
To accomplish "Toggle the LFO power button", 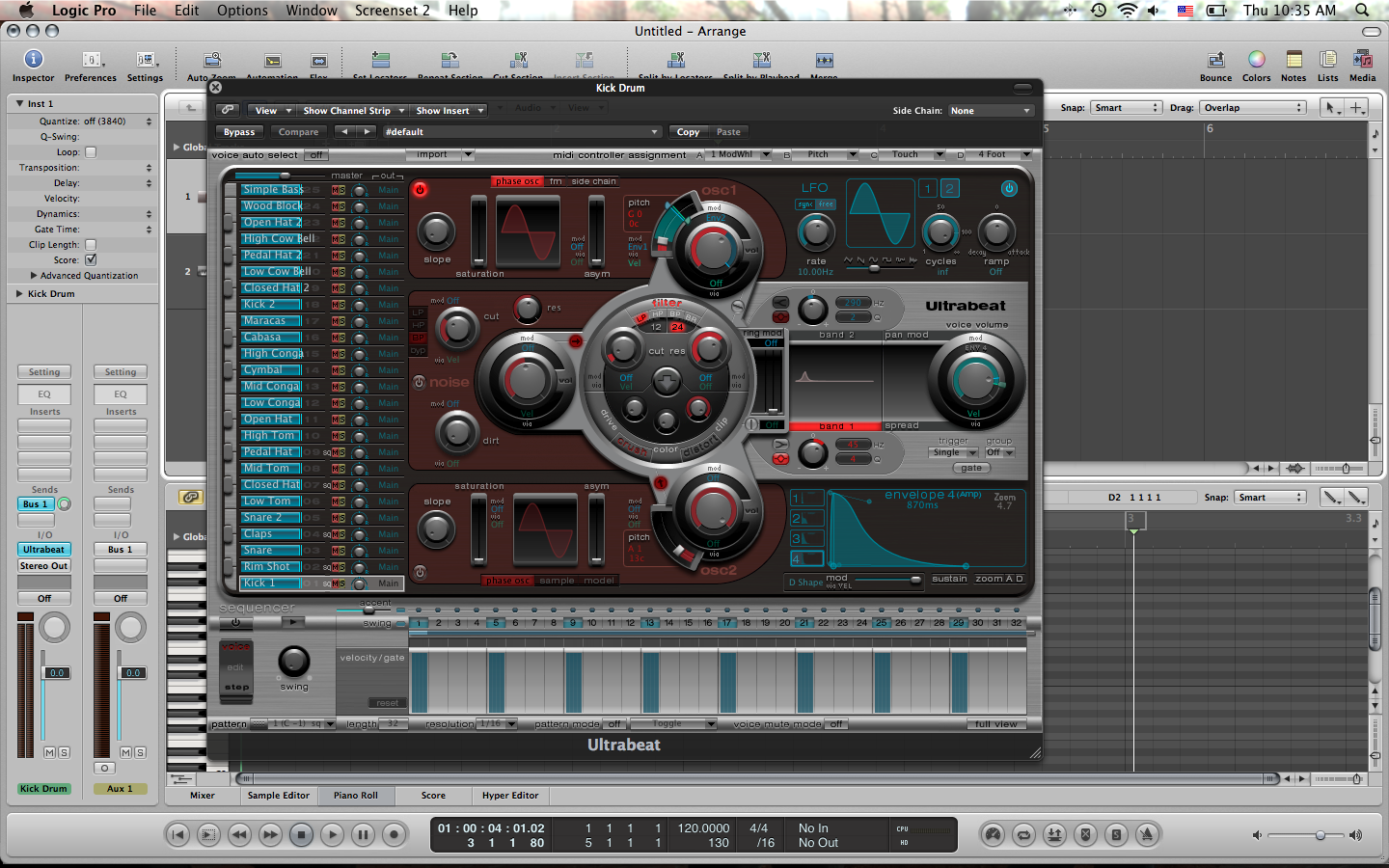I will pos(1009,188).
